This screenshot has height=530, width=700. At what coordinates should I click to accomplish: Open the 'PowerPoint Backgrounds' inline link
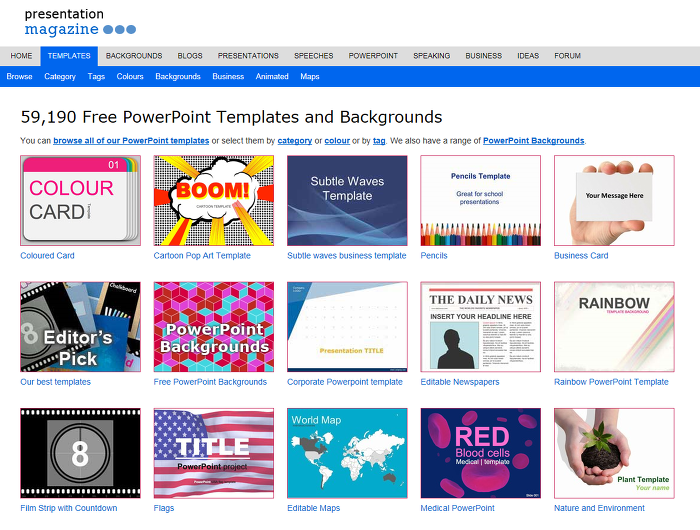point(533,141)
